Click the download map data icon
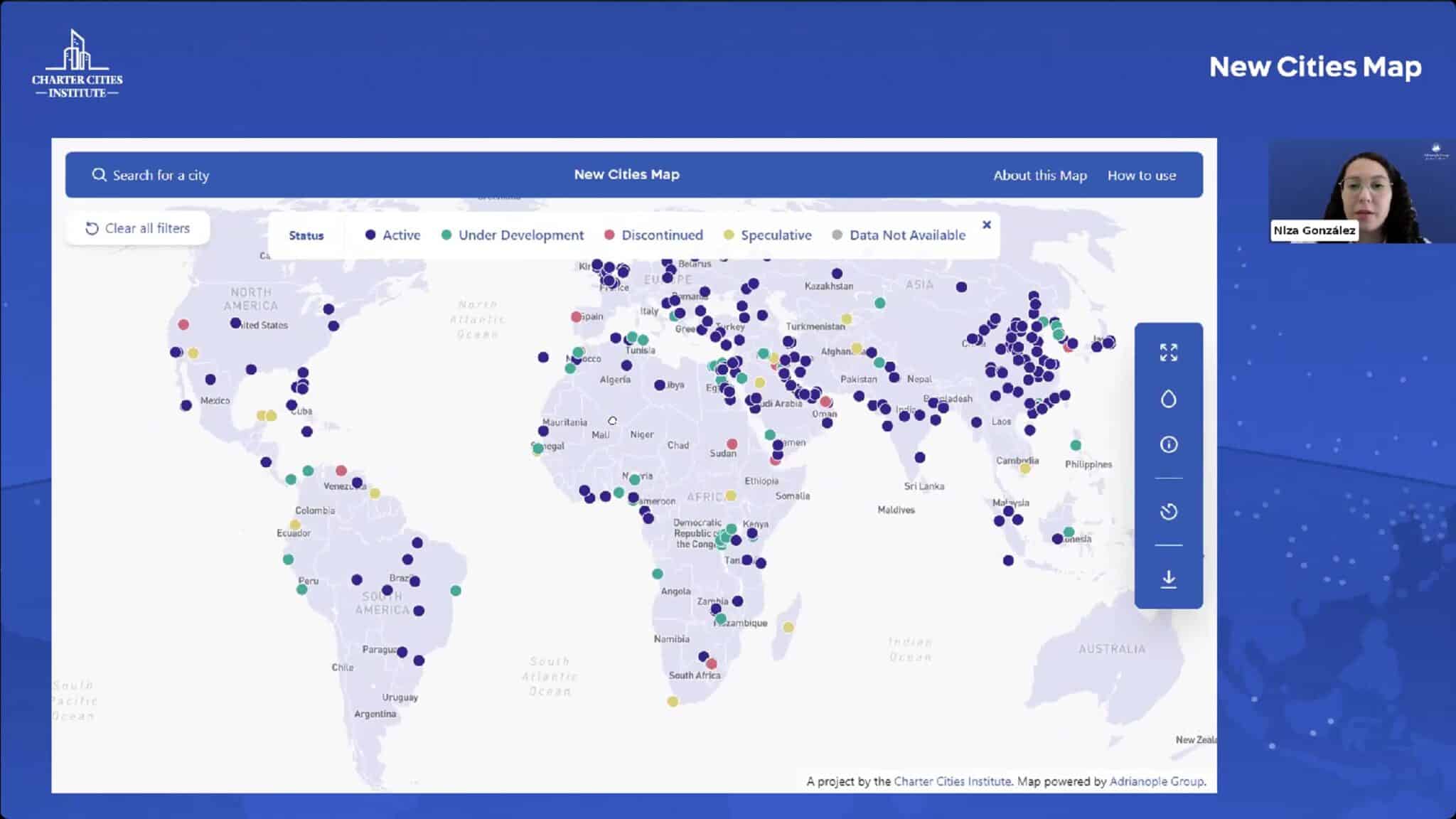 [x=1168, y=579]
